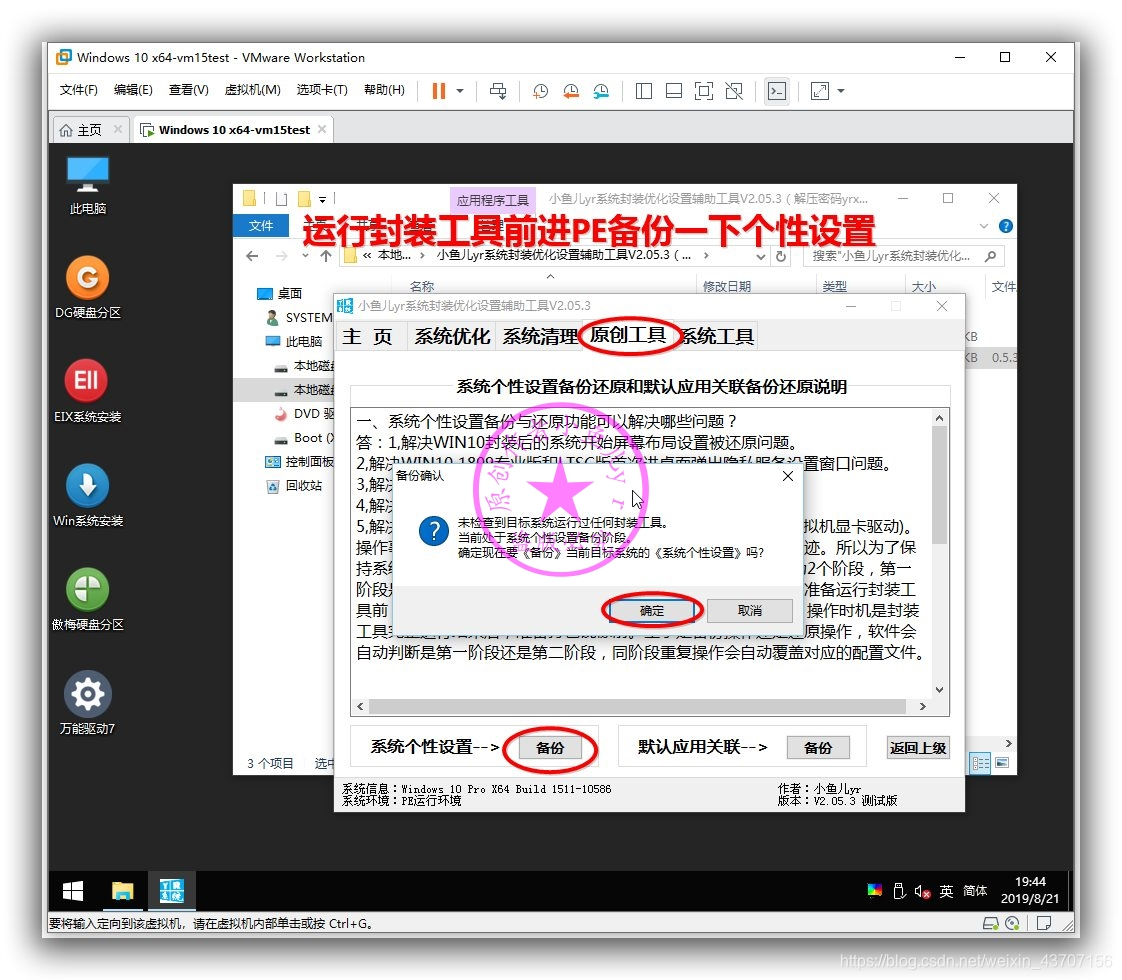Screen dimensions: 1122x980
Task: Switch to 系统清理 tab
Action: tap(540, 336)
